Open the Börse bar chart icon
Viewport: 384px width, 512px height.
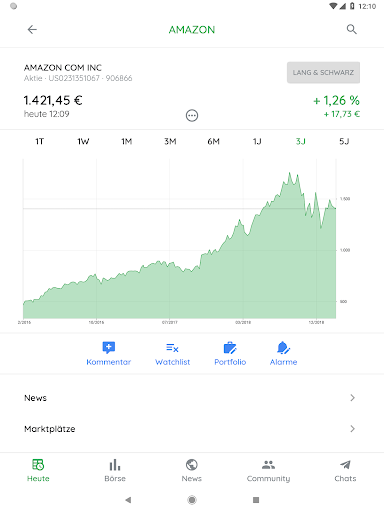[115, 465]
